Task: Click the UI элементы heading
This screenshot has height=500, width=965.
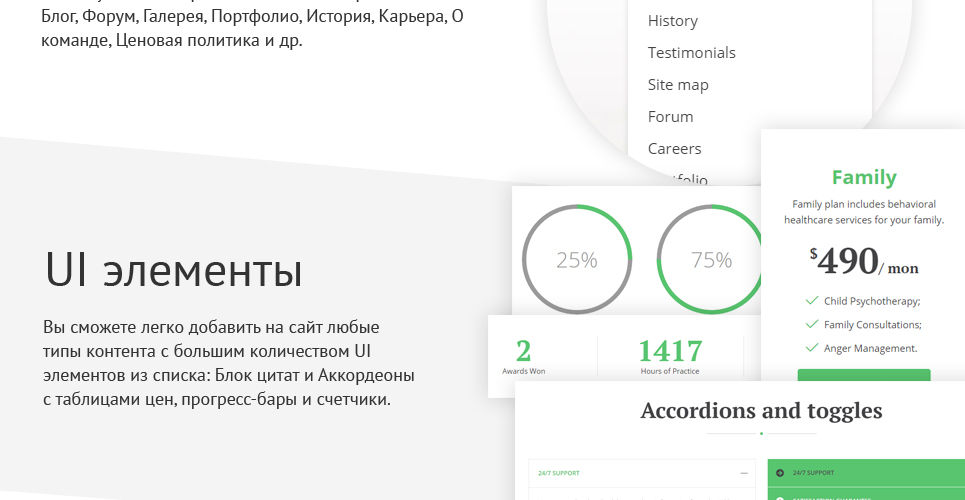Action: (174, 270)
